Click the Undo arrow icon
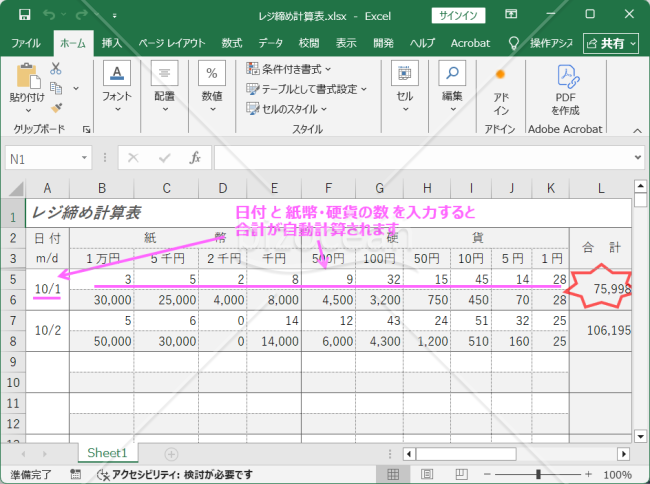The height and width of the screenshot is (484, 650). click(x=49, y=15)
